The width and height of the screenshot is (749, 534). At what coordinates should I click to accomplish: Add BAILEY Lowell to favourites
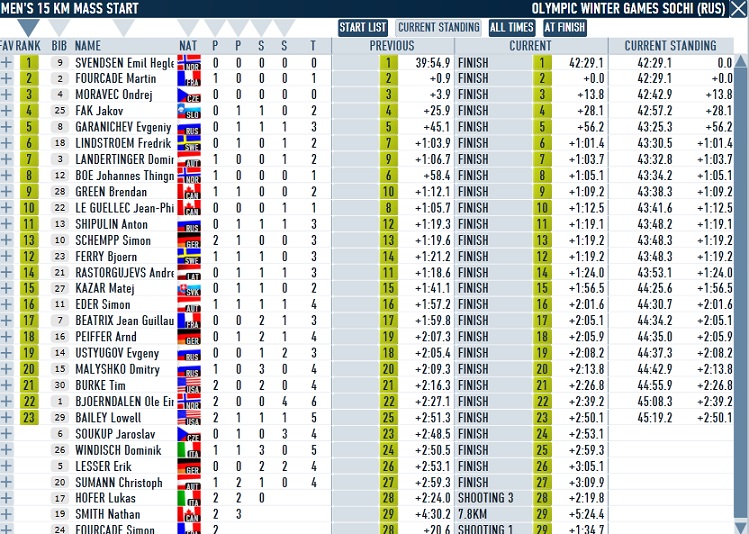(6, 417)
